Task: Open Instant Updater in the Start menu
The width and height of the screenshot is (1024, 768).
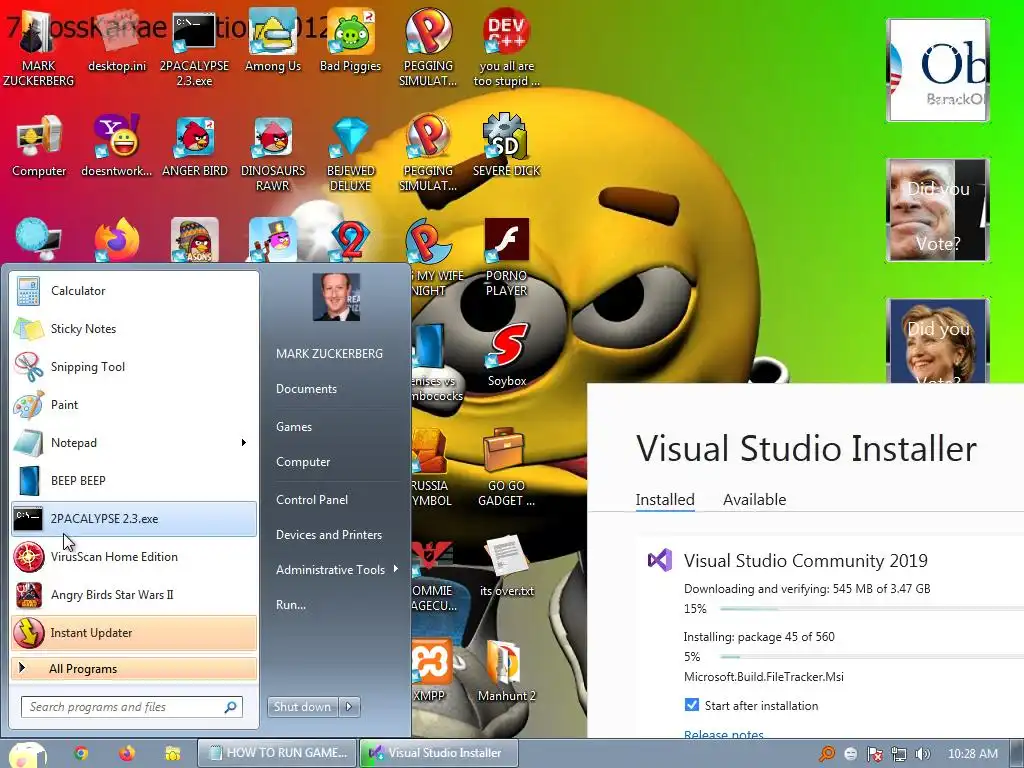Action: (x=134, y=632)
